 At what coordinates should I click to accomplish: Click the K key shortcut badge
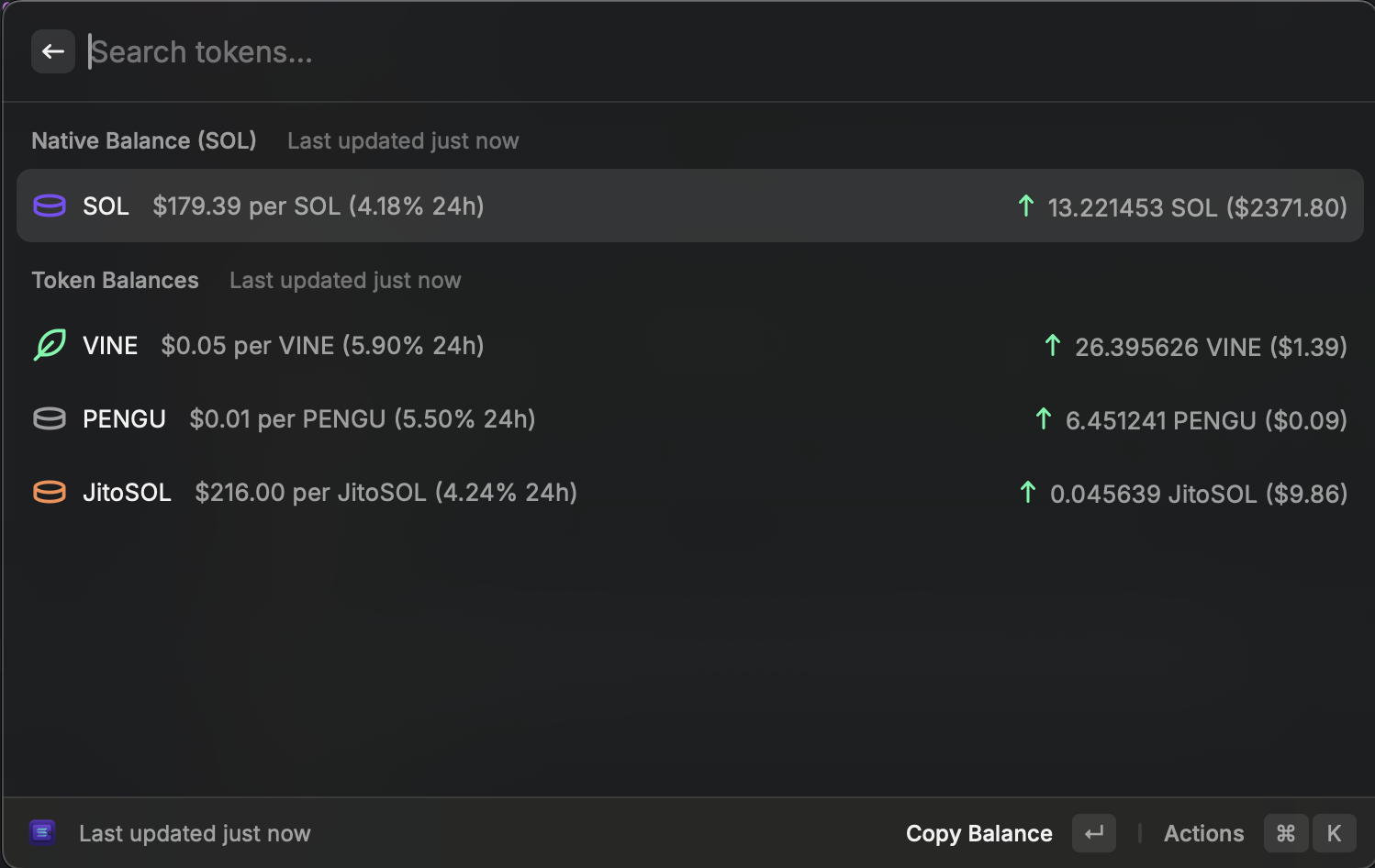click(1334, 833)
